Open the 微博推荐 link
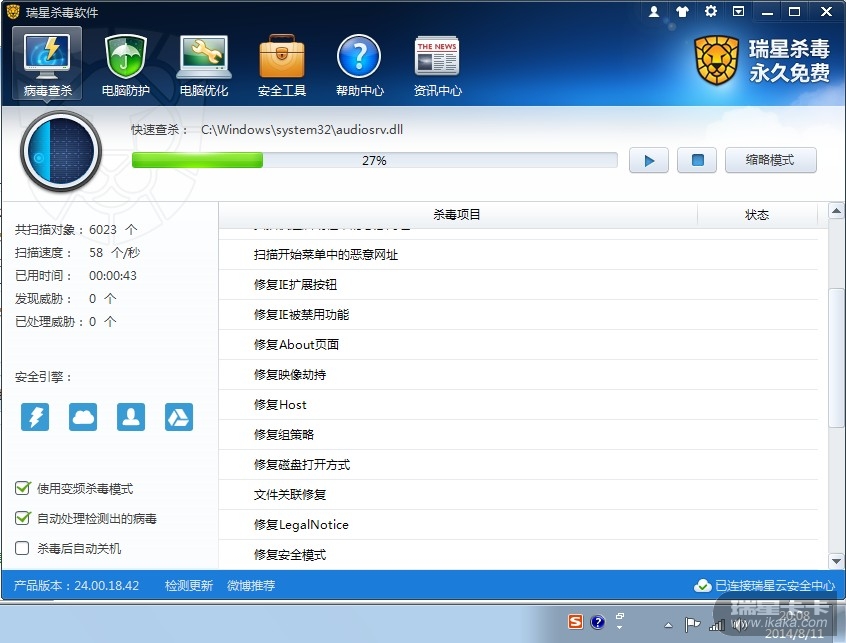The height and width of the screenshot is (643, 846). coord(251,585)
